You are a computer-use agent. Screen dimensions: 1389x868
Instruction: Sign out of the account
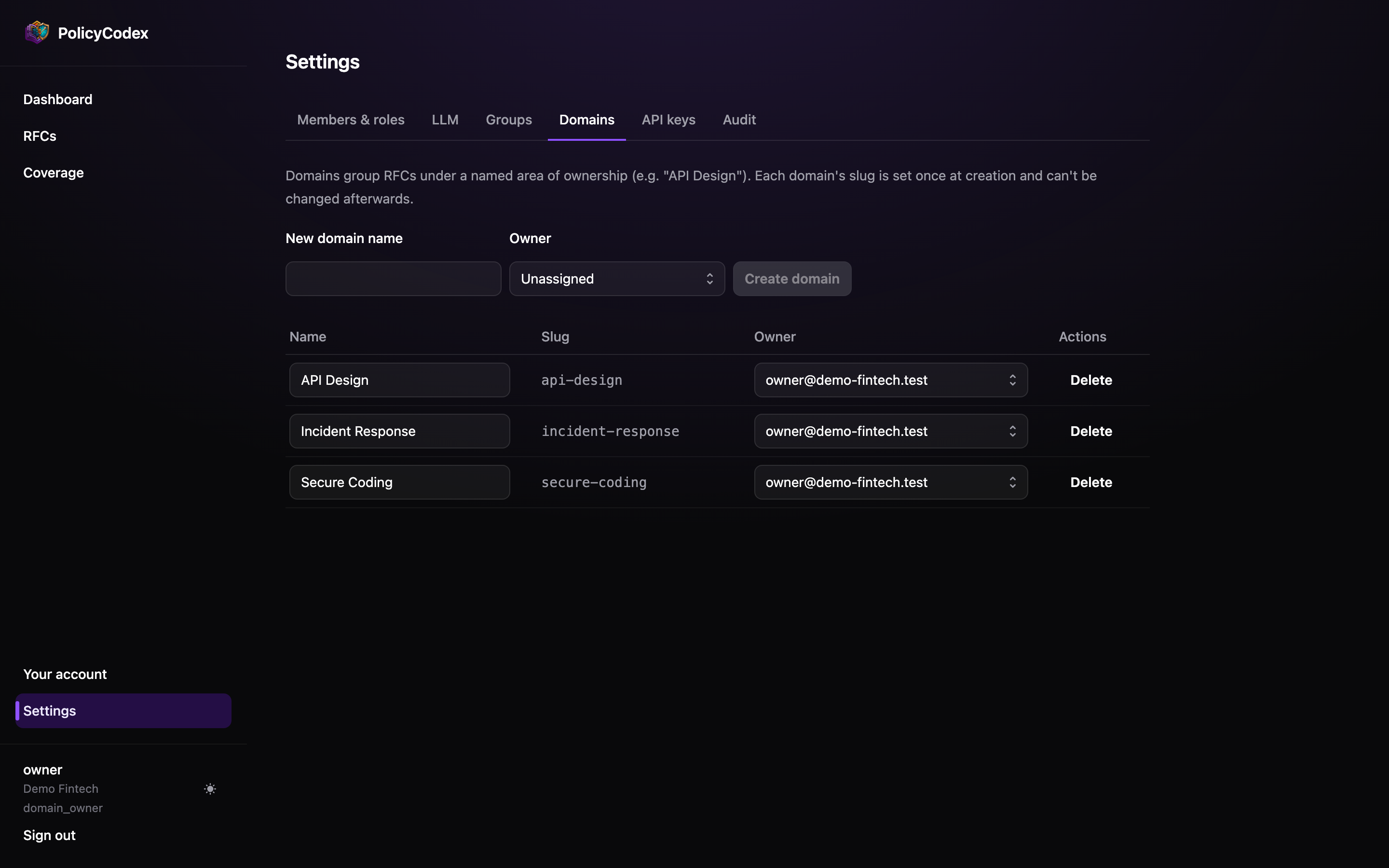coord(49,835)
